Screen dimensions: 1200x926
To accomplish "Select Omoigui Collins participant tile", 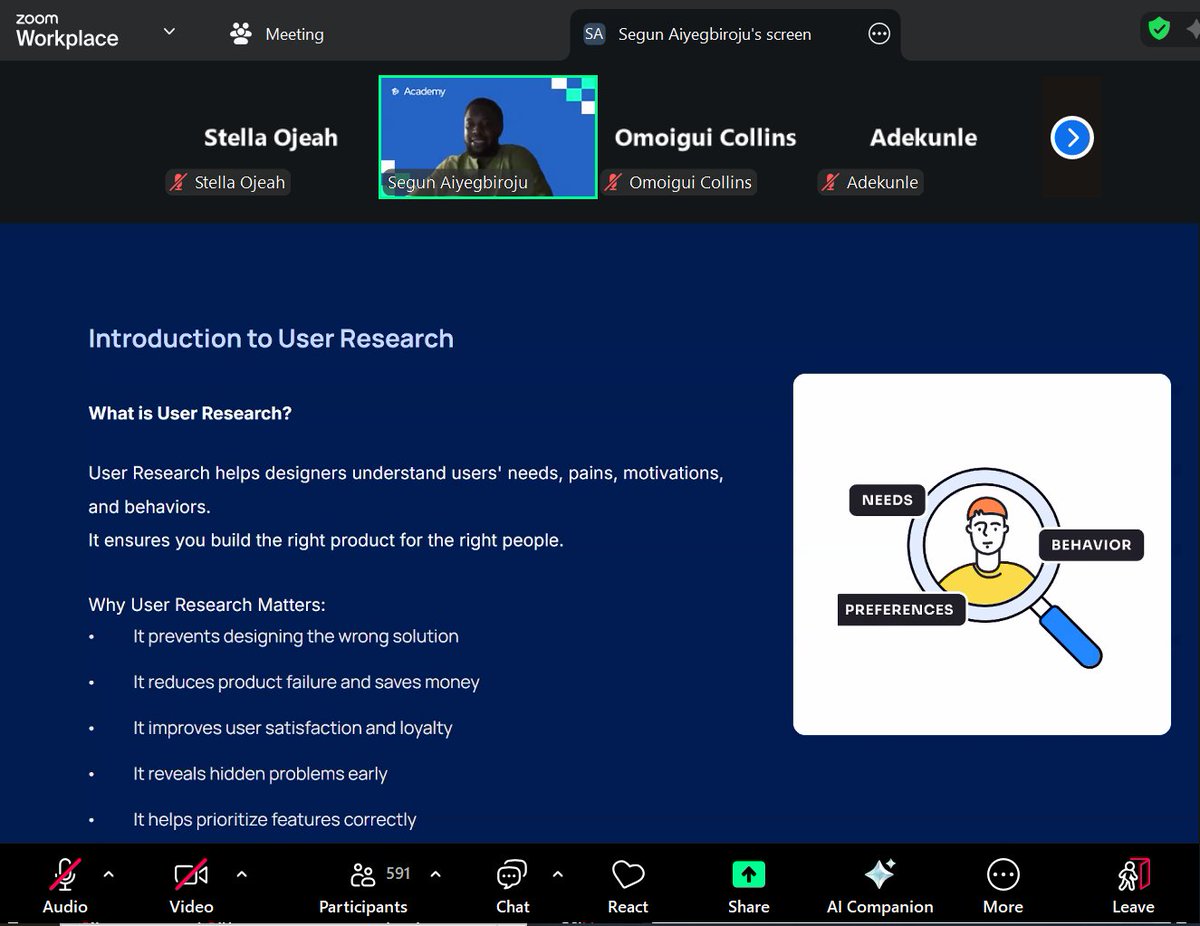I will pyautogui.click(x=705, y=138).
